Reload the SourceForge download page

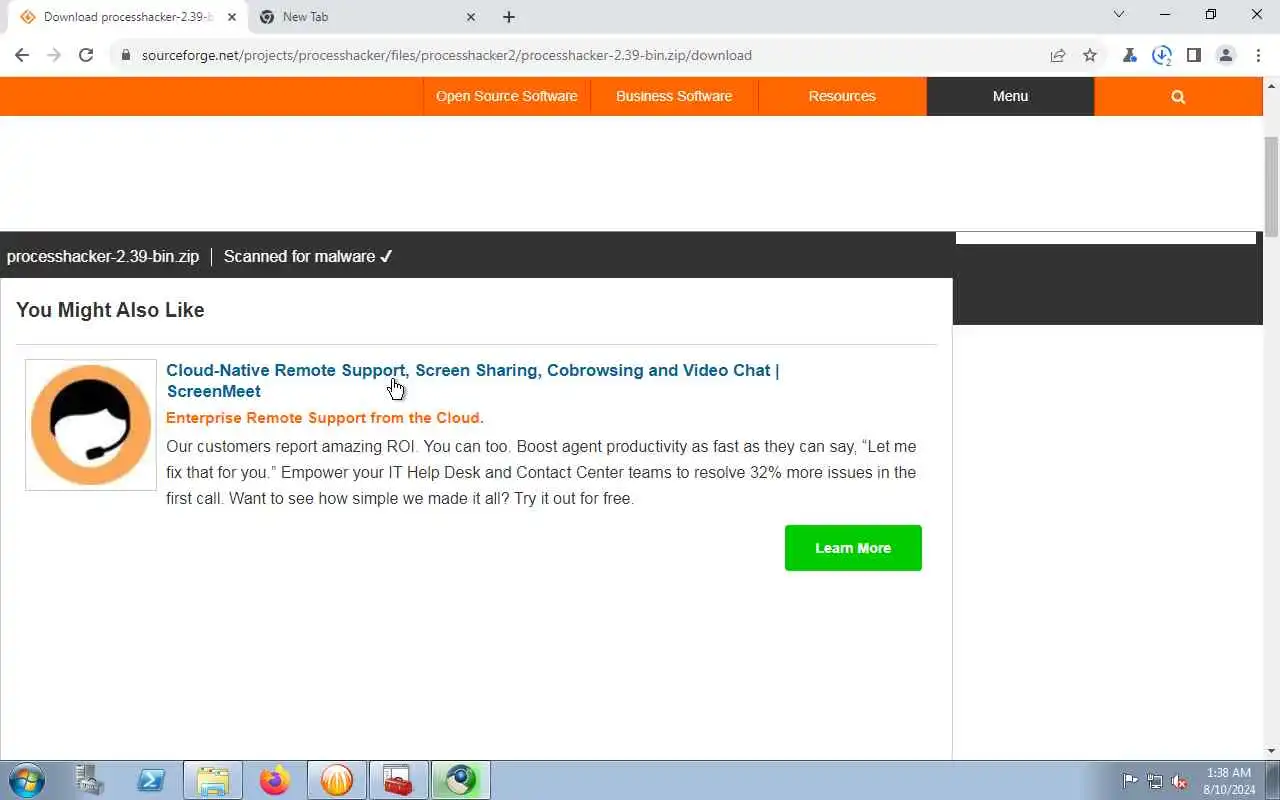pos(86,55)
